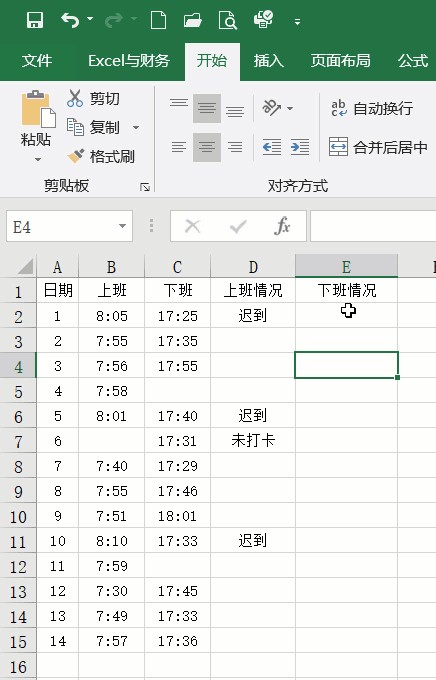Viewport: 436px width, 680px height.
Task: Click the Decrease indent icon
Action: tap(272, 147)
